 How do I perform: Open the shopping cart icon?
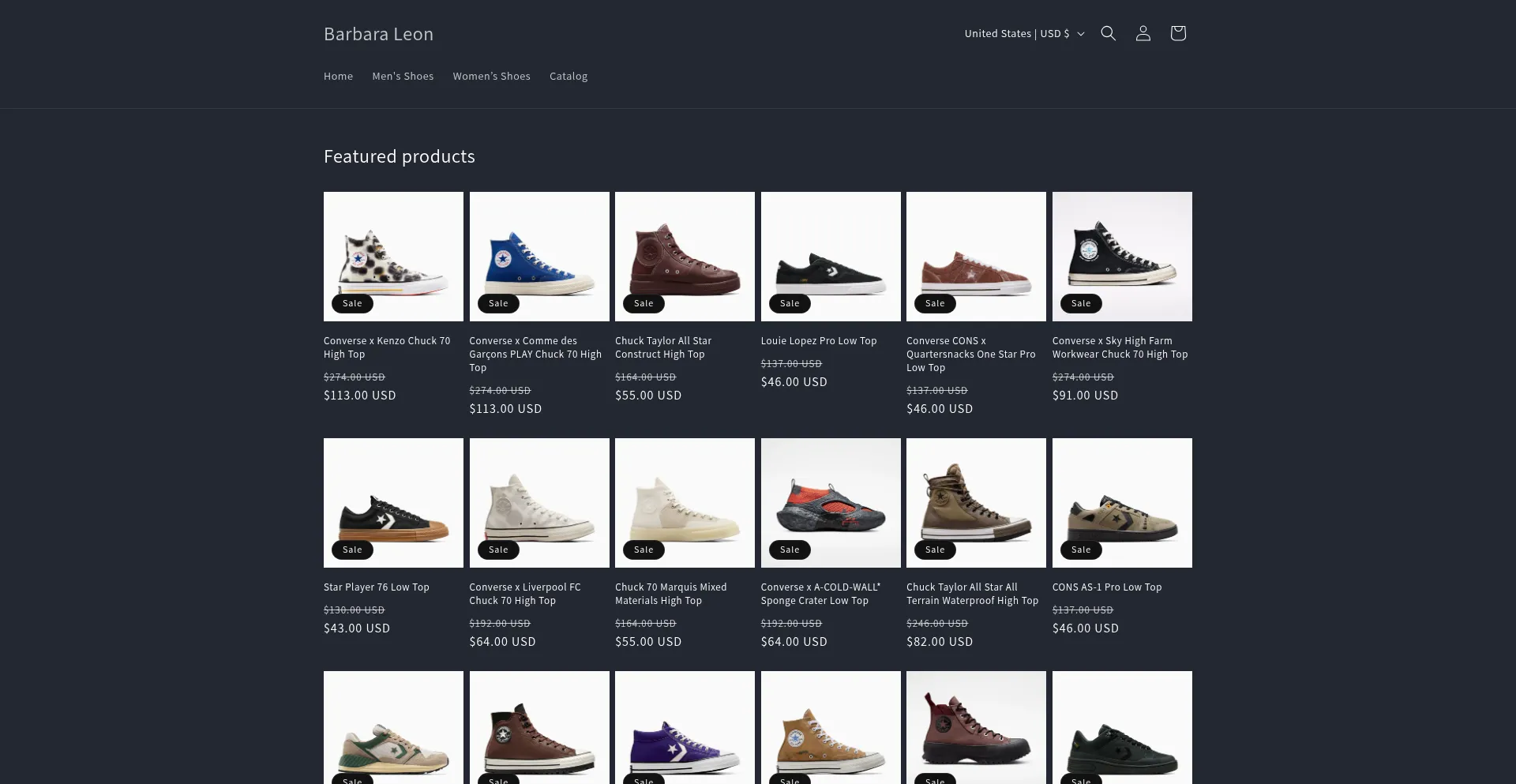click(1178, 33)
